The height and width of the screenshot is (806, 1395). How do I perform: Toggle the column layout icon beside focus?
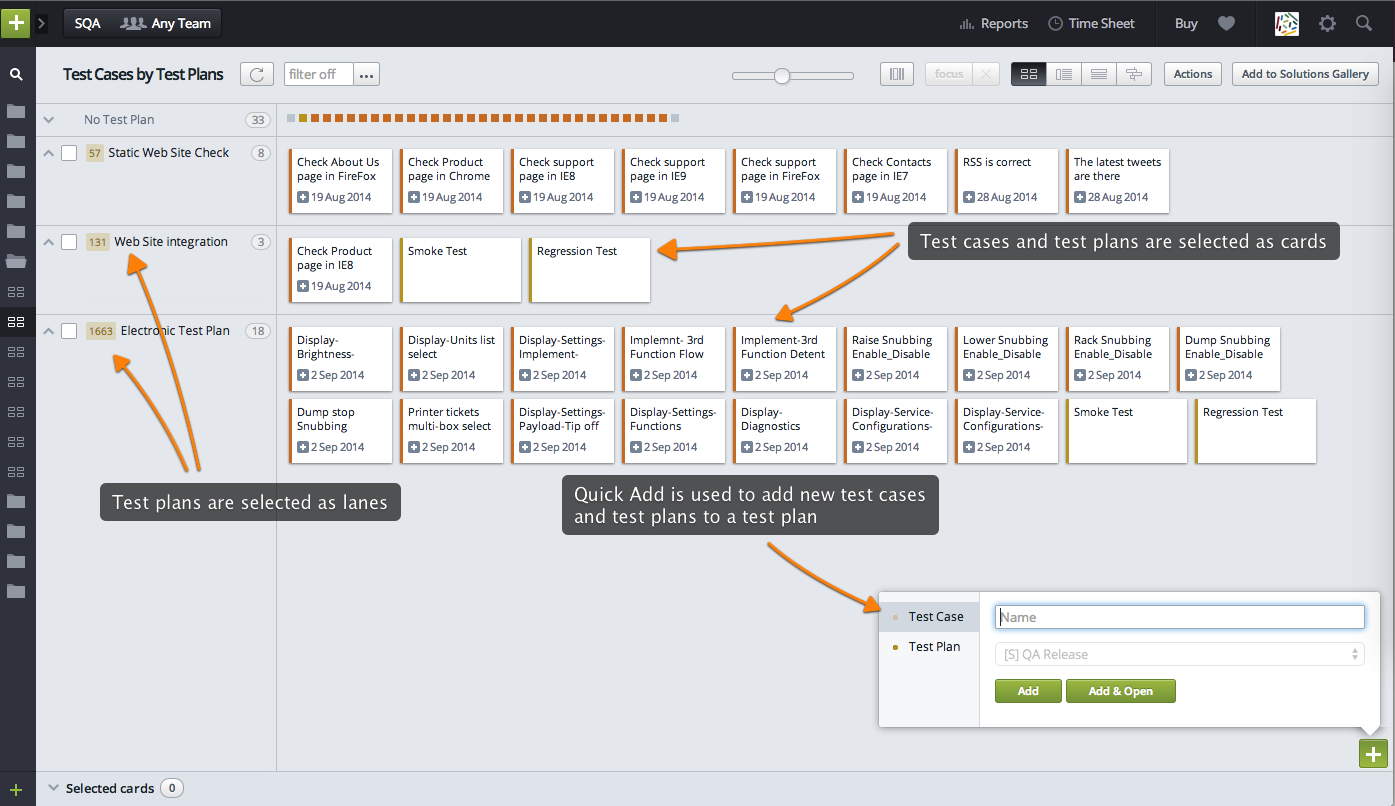pos(896,73)
